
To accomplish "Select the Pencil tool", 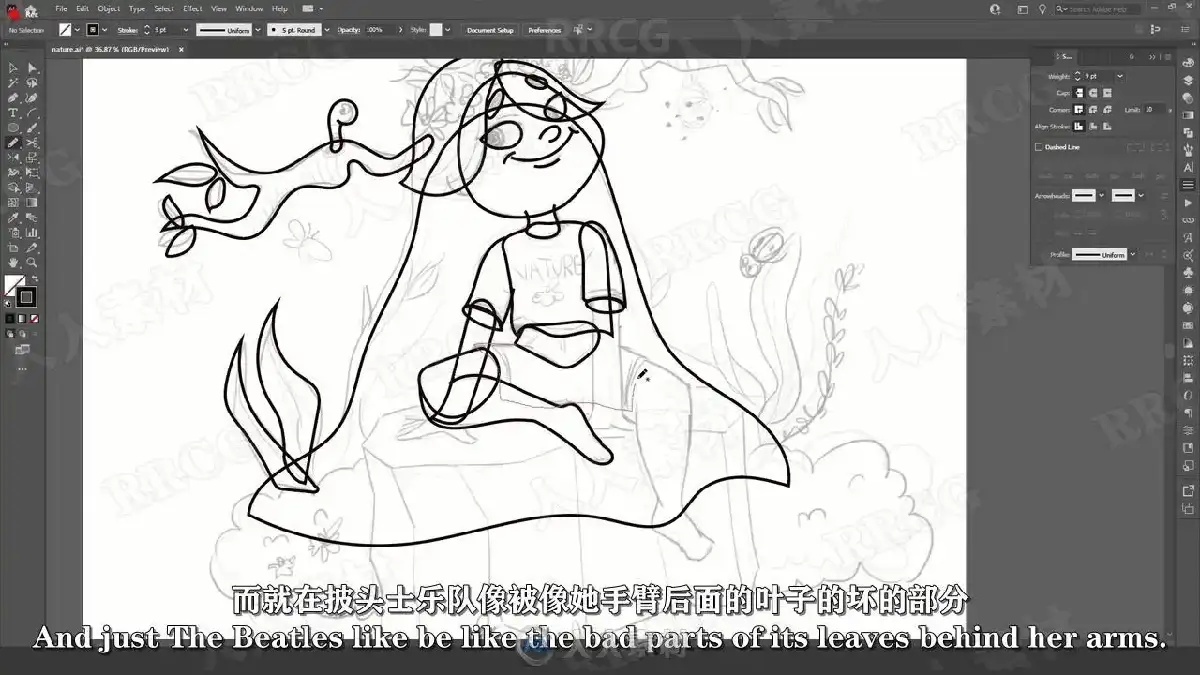I will [13, 143].
